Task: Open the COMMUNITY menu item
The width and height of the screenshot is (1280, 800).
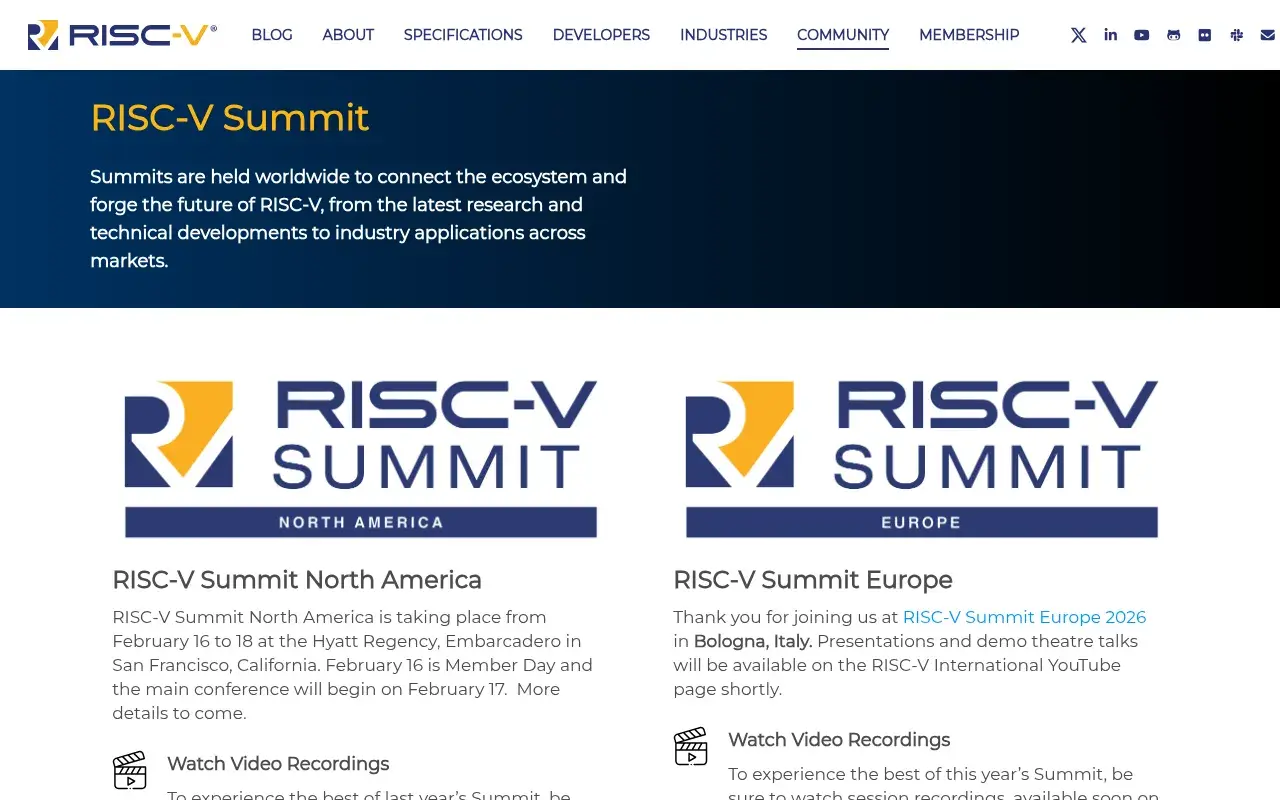Action: [843, 35]
